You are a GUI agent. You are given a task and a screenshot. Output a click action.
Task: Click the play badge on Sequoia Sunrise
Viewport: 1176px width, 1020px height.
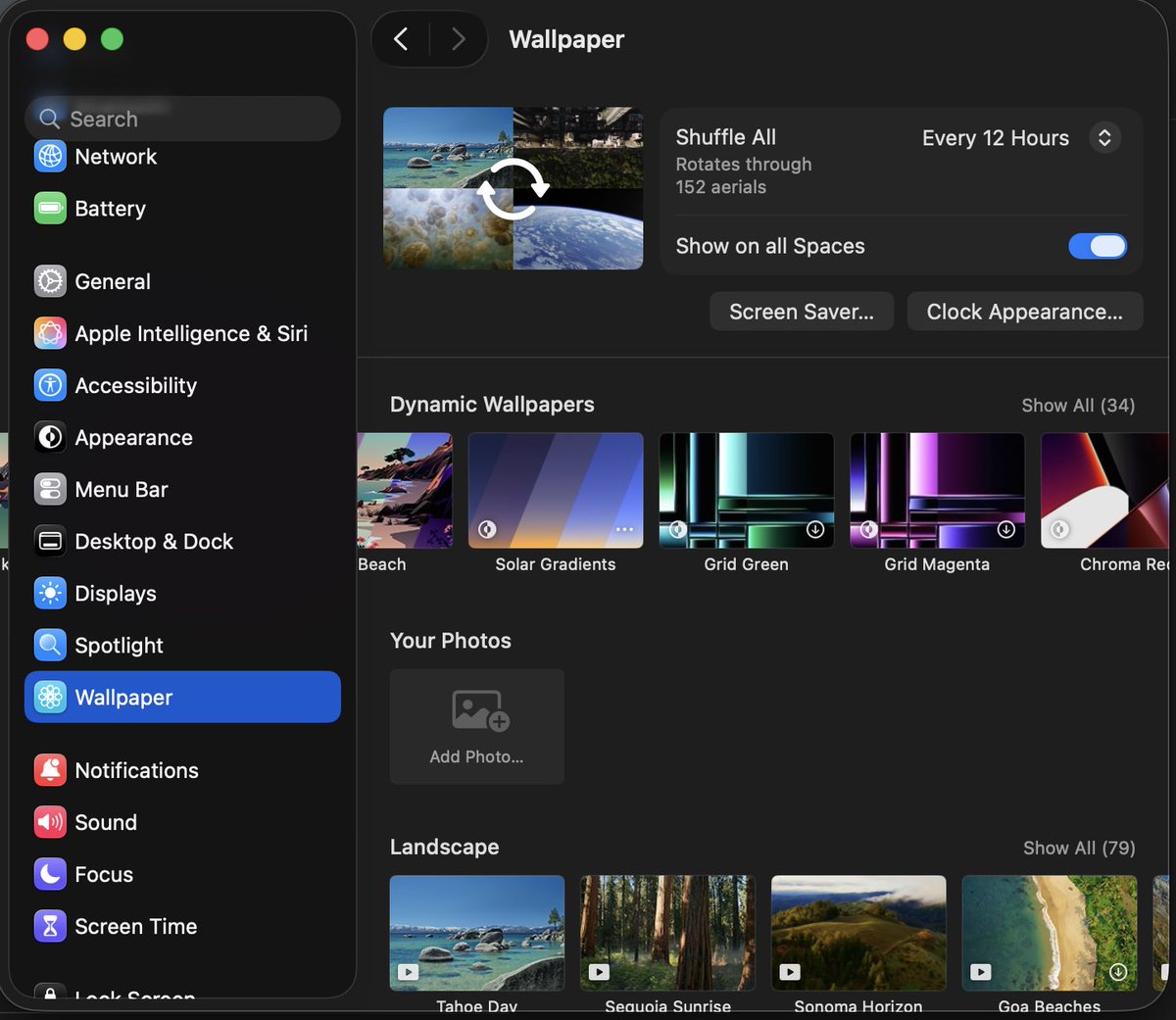point(599,972)
